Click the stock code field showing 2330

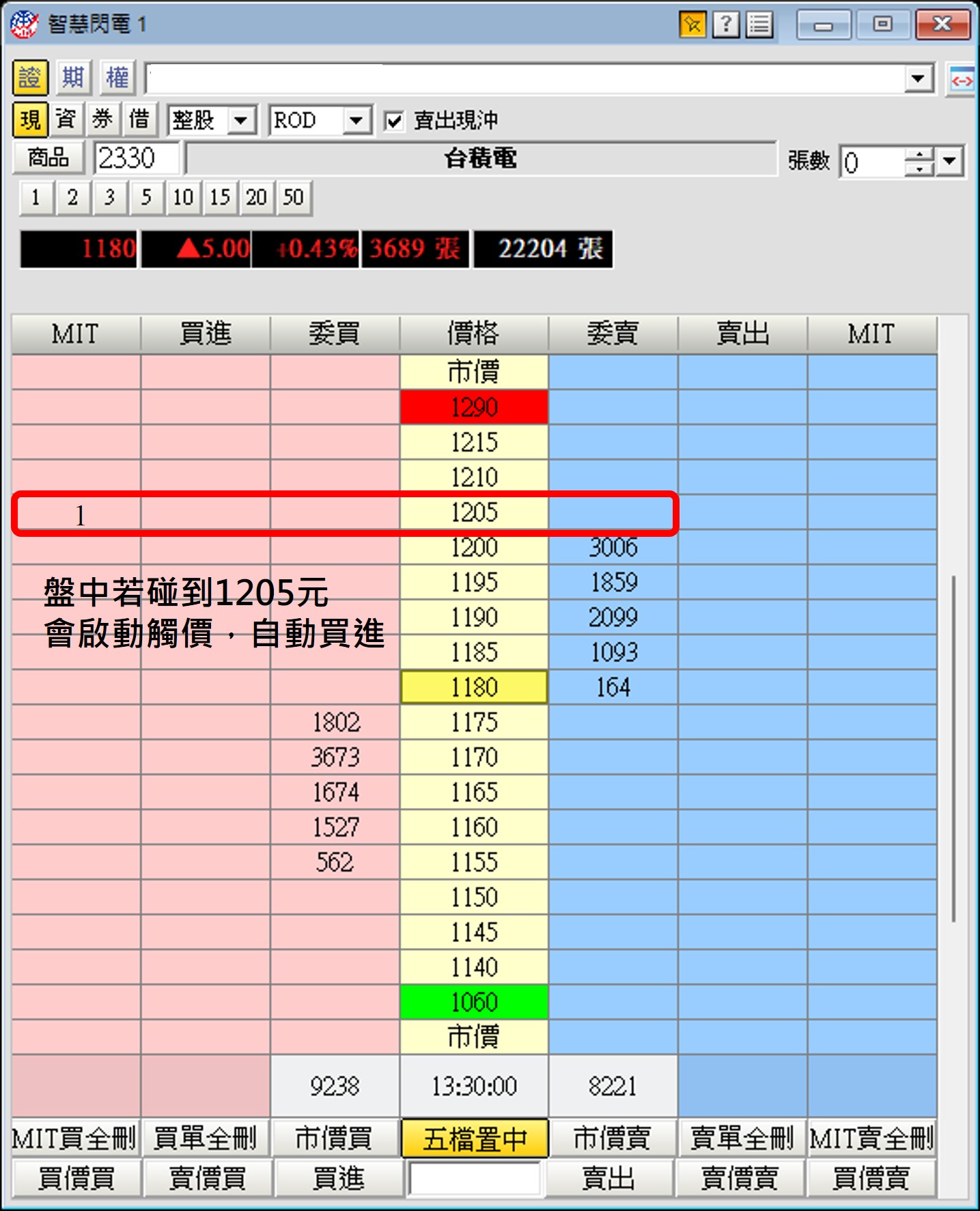(x=137, y=158)
